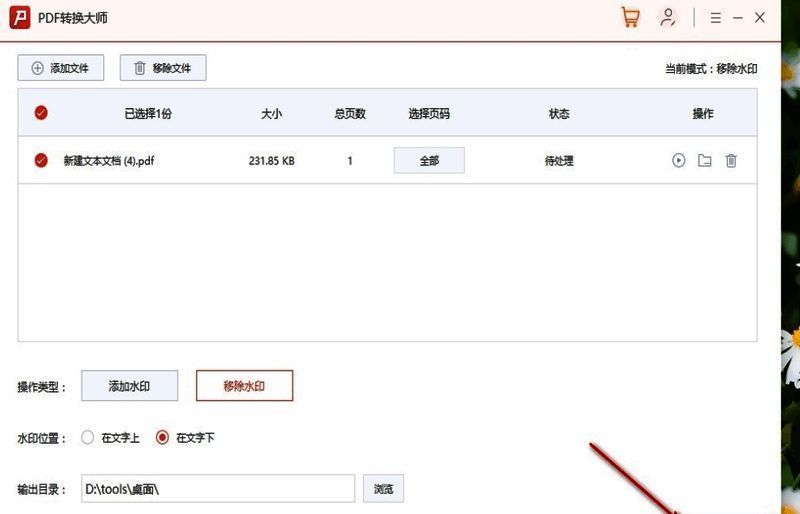Open output folder icon for 新建文本文档 (4).pdf

pyautogui.click(x=705, y=160)
